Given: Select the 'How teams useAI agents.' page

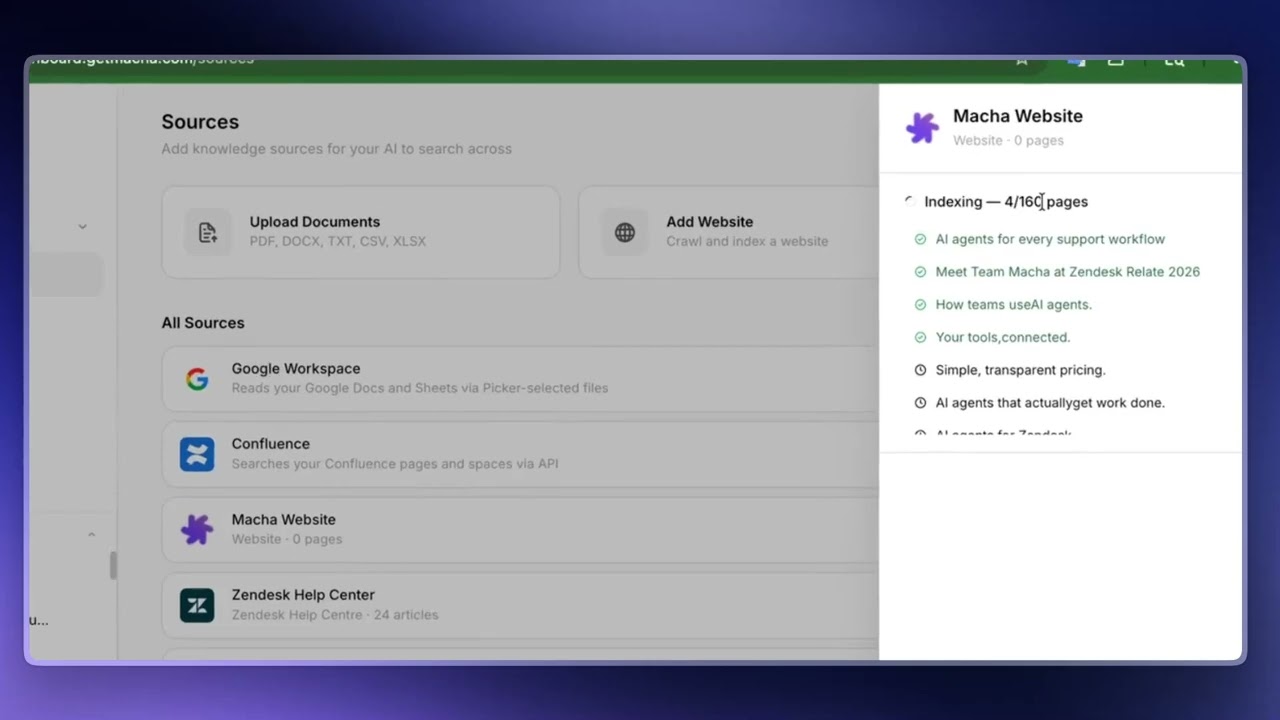Looking at the screenshot, I should click(x=1013, y=305).
